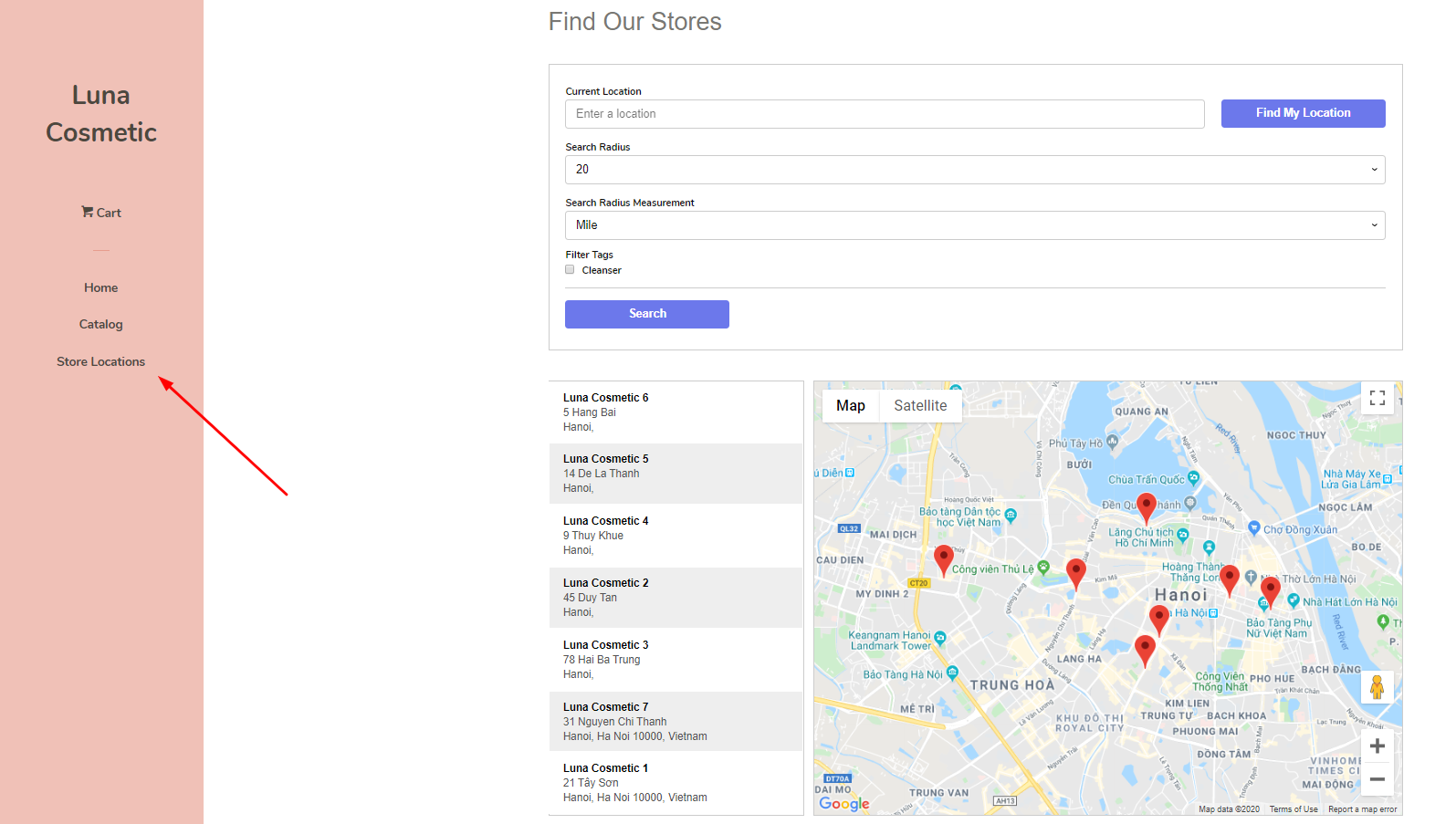
Task: Click Find My Location button
Action: pos(1303,113)
